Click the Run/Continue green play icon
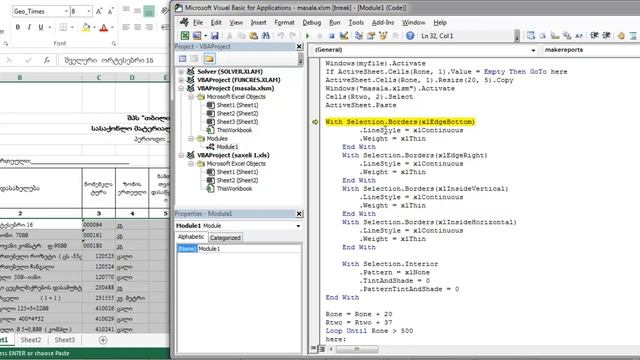 307,36
